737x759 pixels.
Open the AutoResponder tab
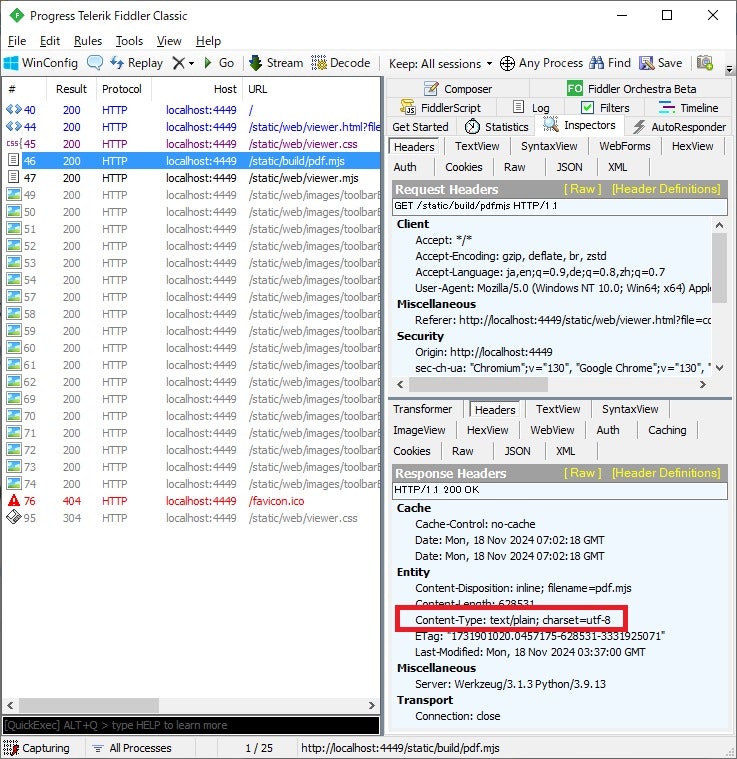pyautogui.click(x=679, y=127)
